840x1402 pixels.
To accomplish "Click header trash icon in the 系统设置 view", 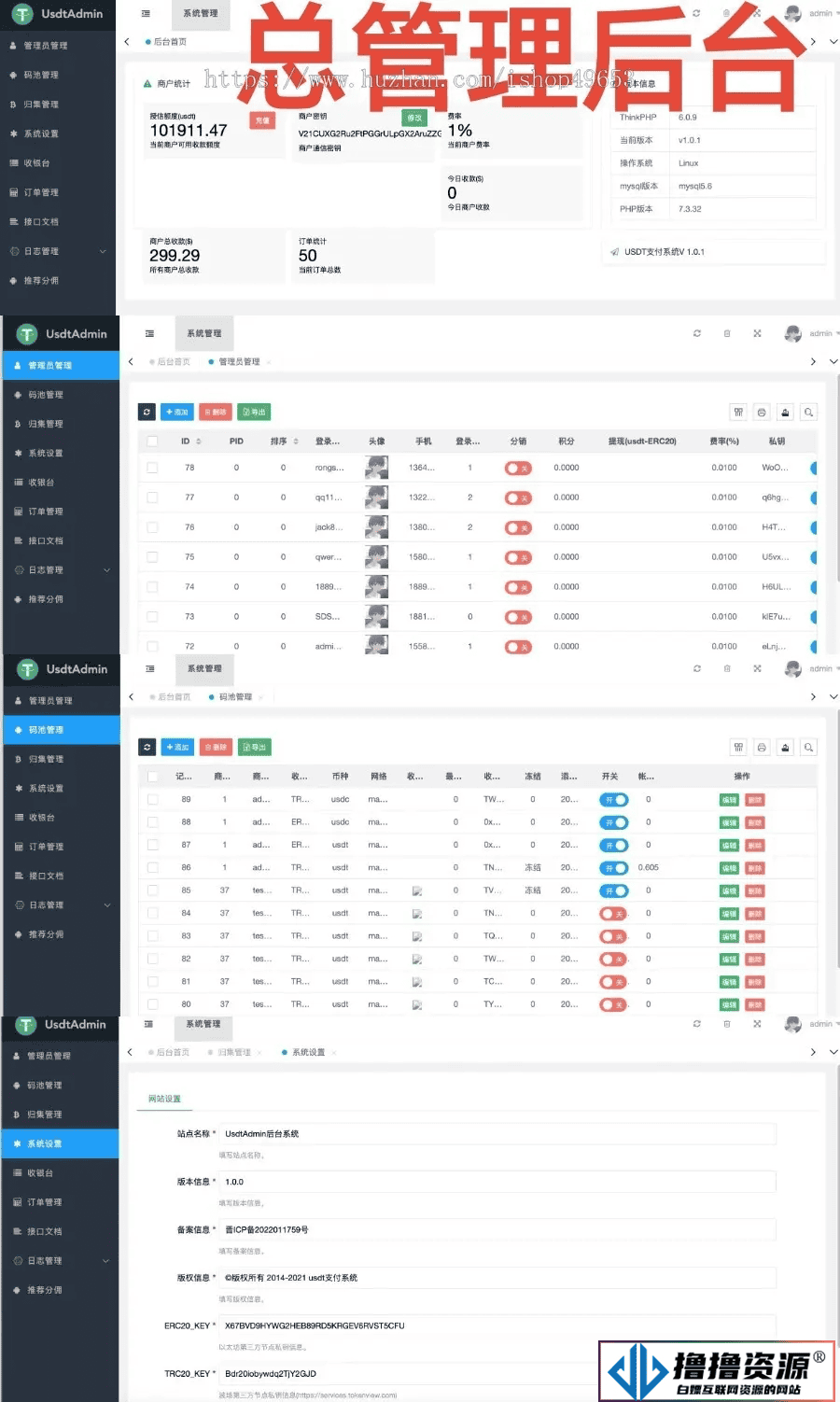I will (x=727, y=1024).
